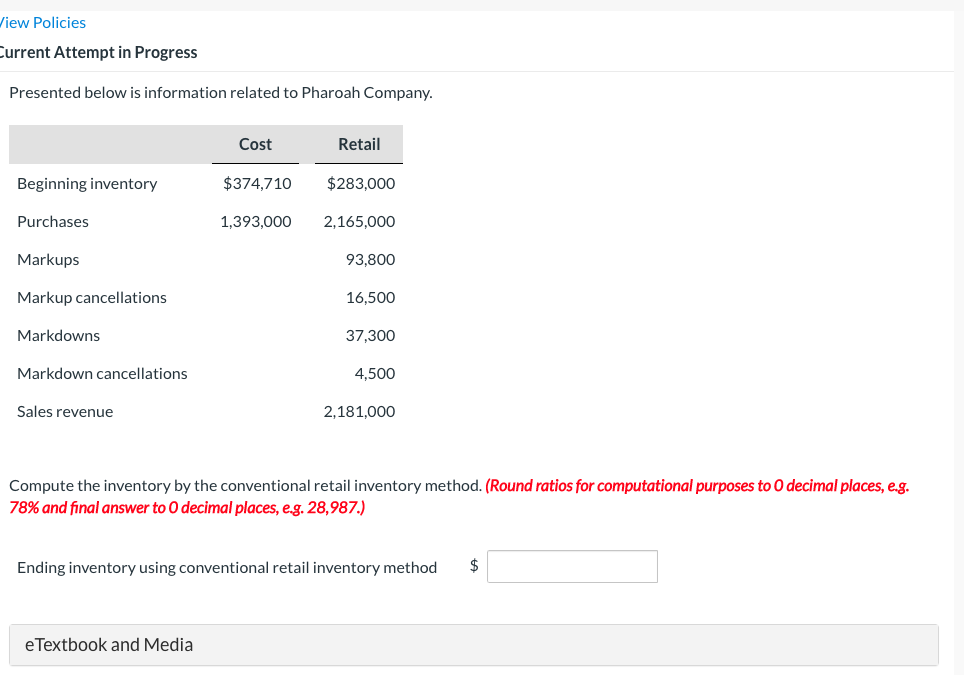This screenshot has width=964, height=675.
Task: Click the 16,500 markup cancellations value
Action: (x=370, y=297)
